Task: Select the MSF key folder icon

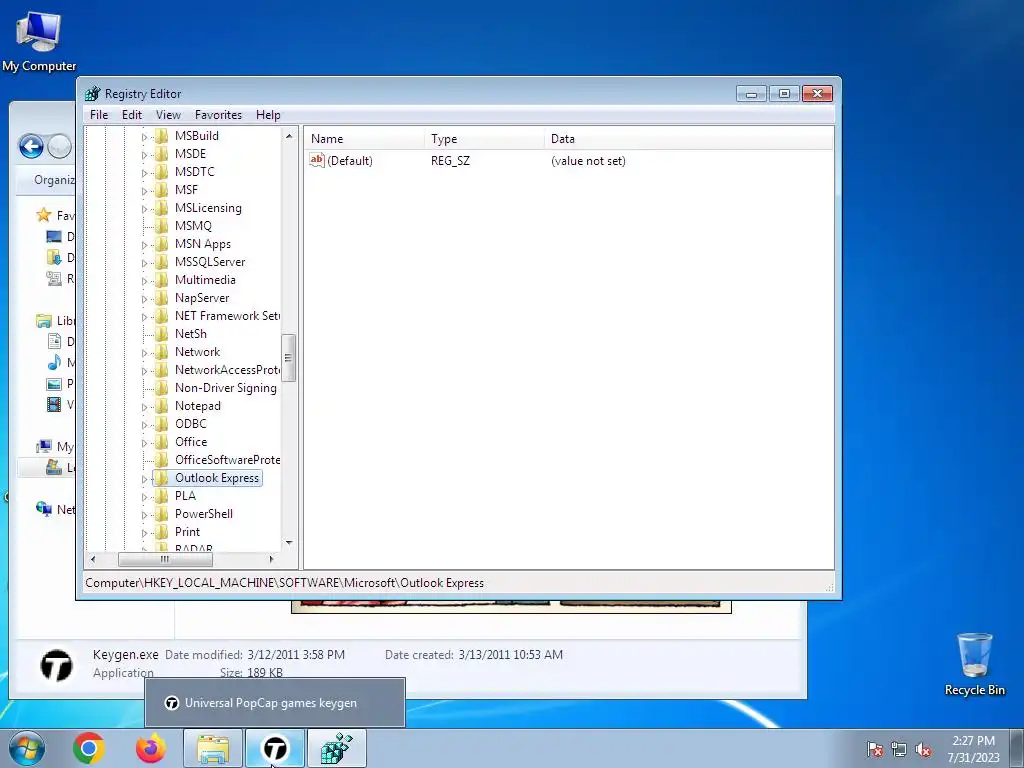Action: coord(161,189)
